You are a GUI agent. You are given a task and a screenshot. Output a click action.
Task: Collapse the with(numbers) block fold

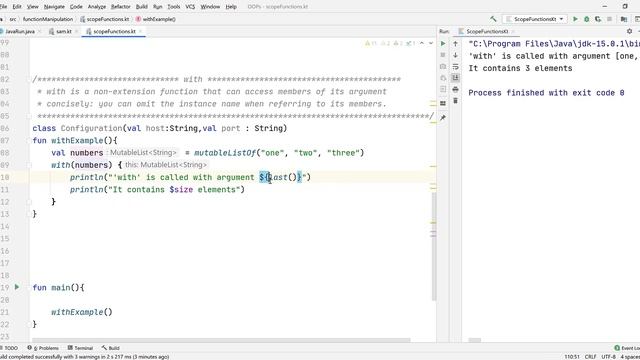tap(29, 165)
